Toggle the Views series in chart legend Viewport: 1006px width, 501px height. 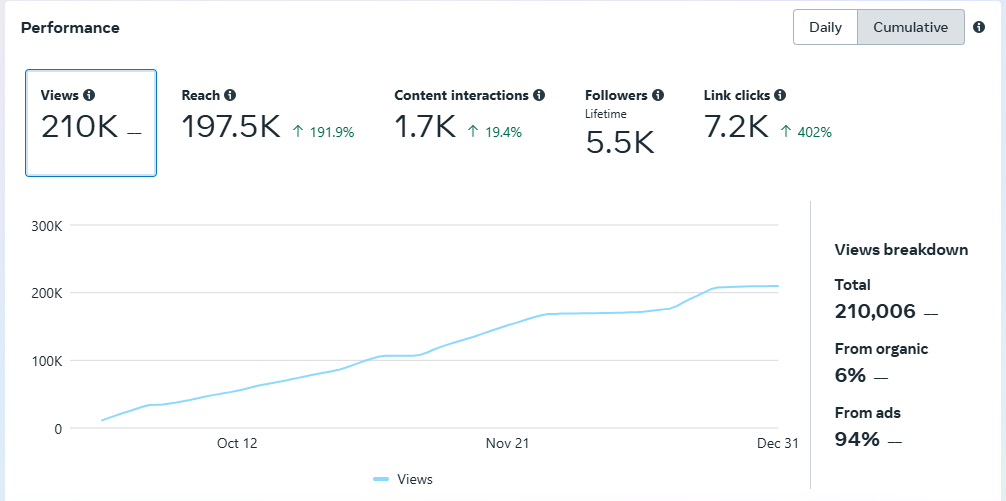pyautogui.click(x=403, y=479)
